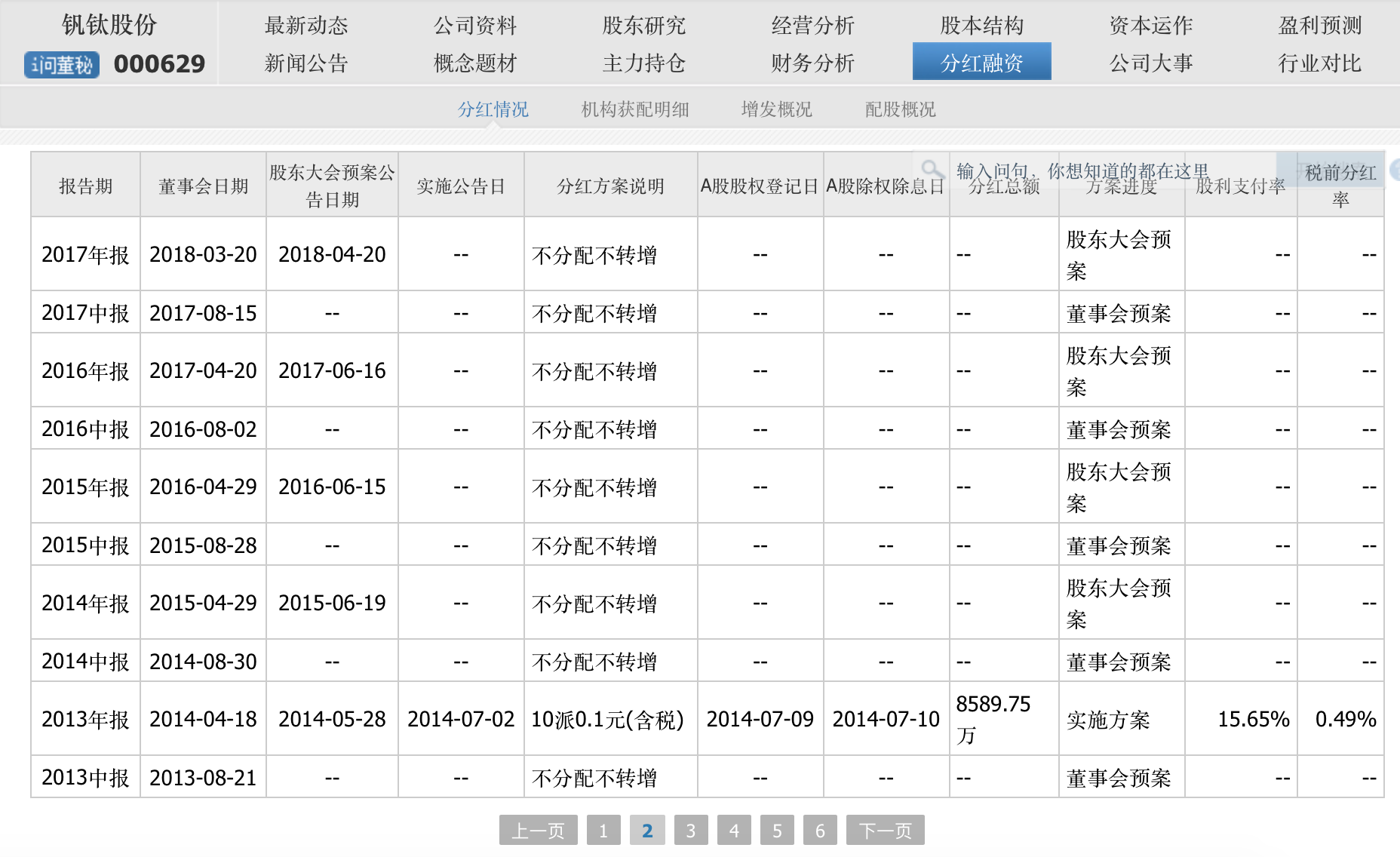Click the A股股权登记日 column header

click(760, 186)
